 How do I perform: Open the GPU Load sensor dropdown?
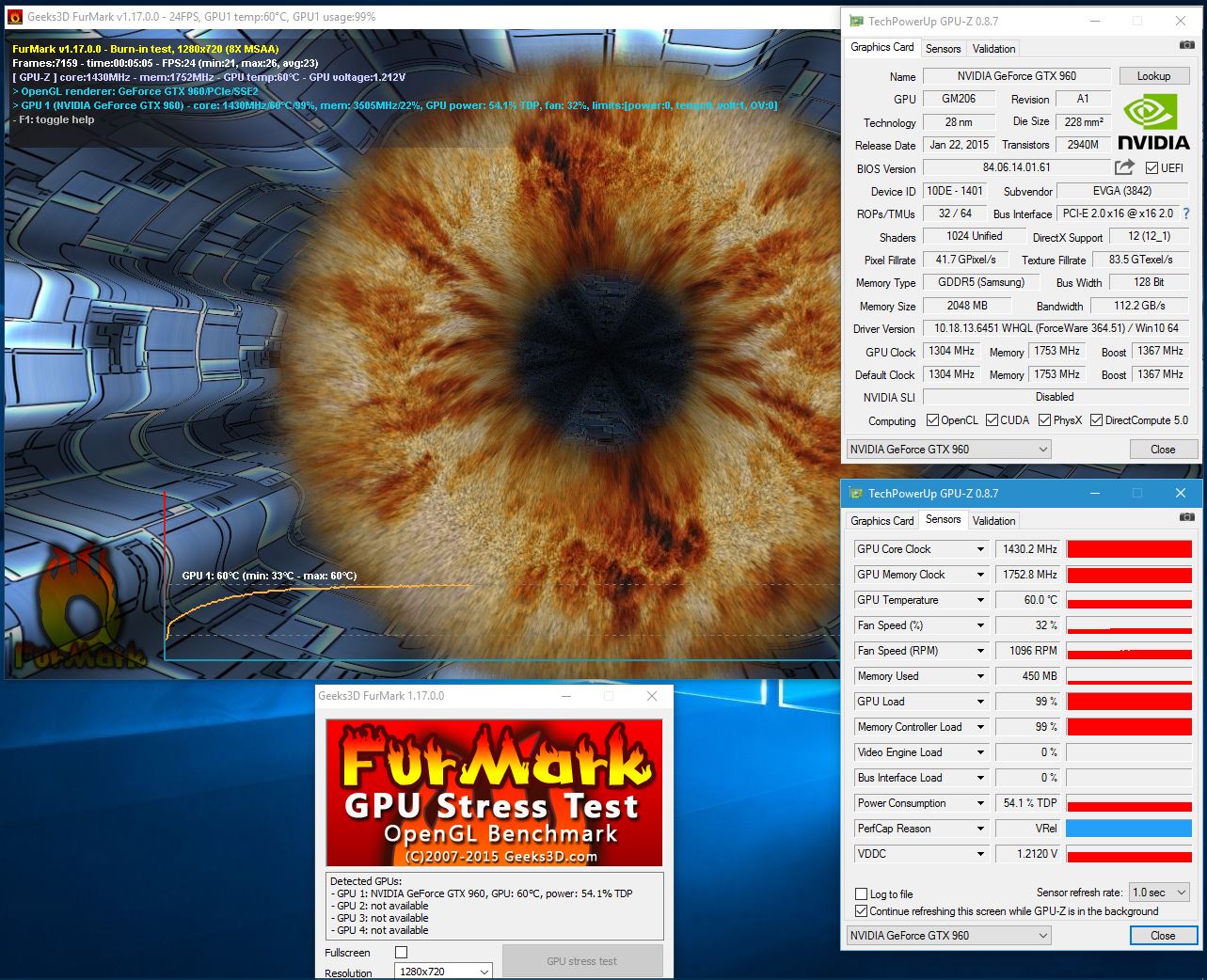coord(979,702)
